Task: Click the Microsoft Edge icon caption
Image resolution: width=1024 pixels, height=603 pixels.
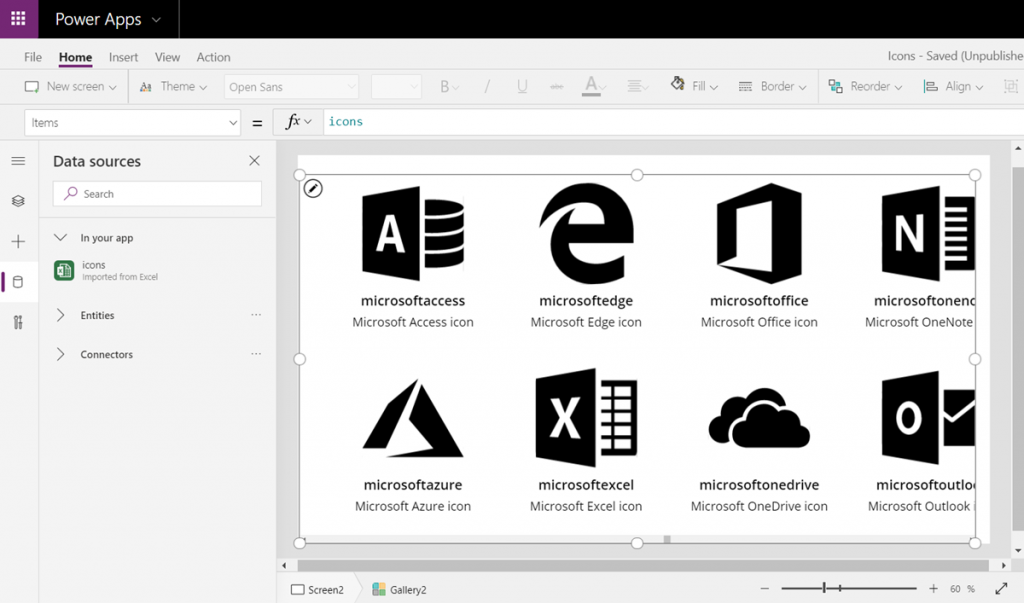Action: 586,322
